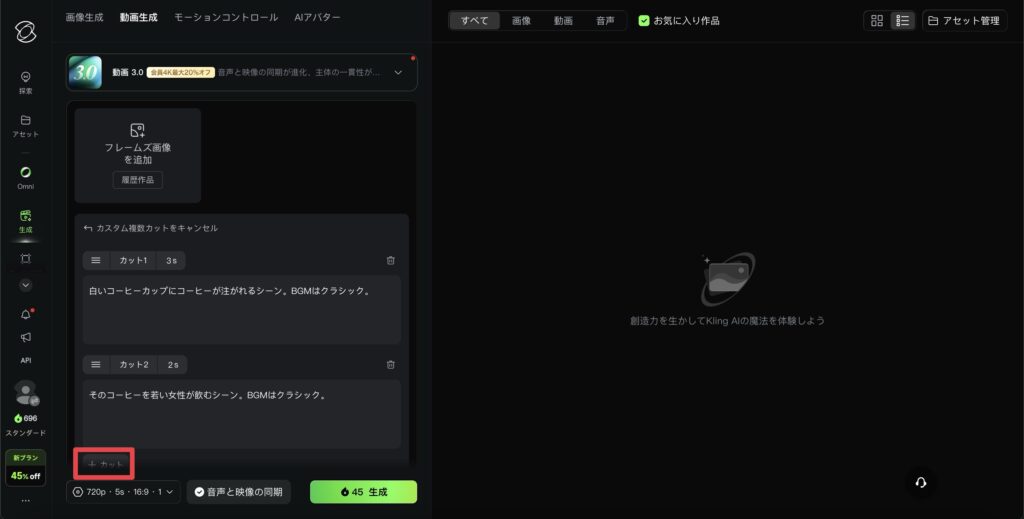Open notifications bell icon in sidebar
This screenshot has width=1024, height=519.
pos(26,314)
